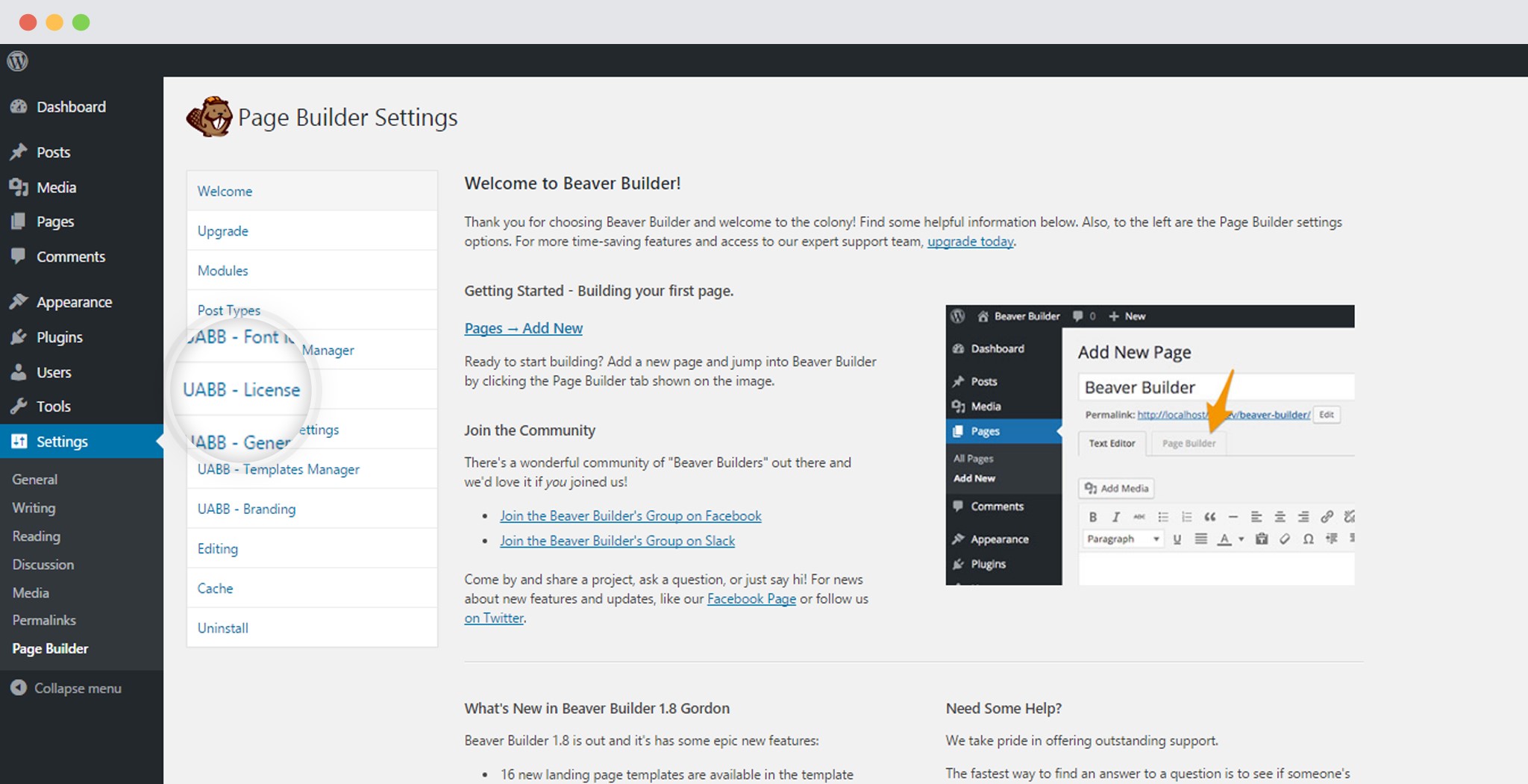Click the Collapse menu arrow icon
Screen dimensions: 1528x784
[x=19, y=688]
